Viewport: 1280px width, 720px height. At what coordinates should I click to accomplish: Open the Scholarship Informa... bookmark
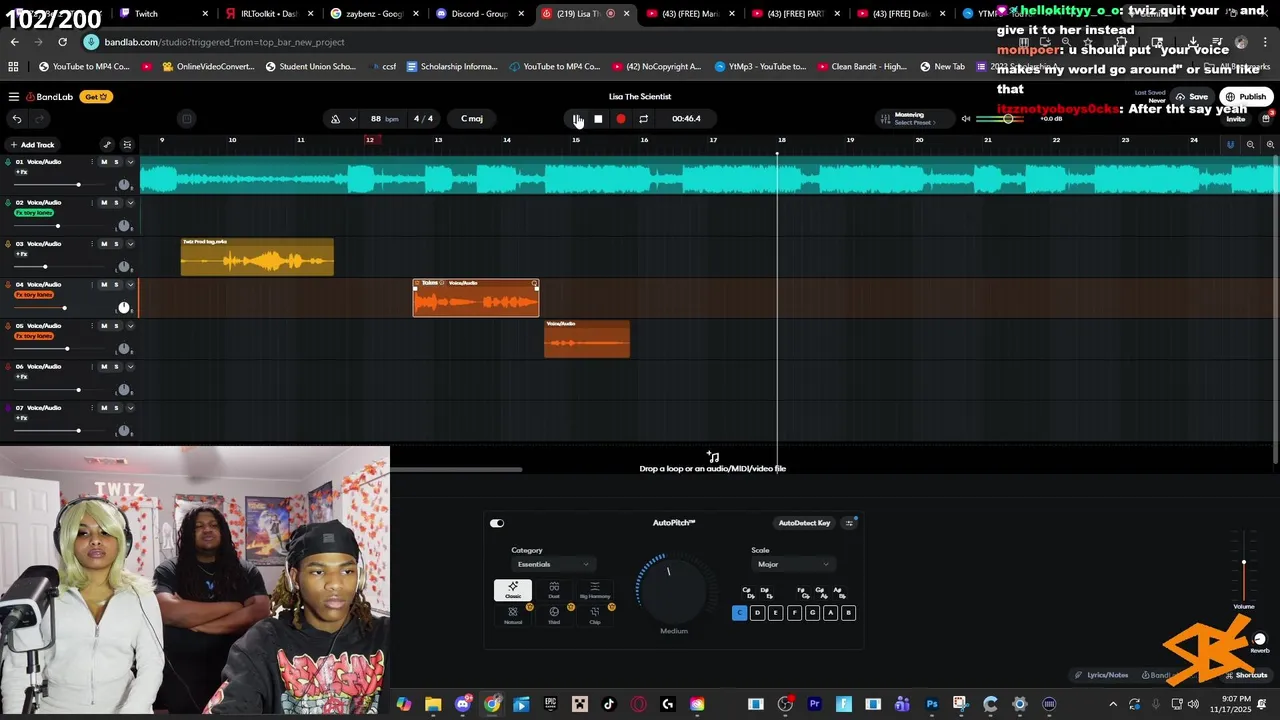(x=453, y=67)
